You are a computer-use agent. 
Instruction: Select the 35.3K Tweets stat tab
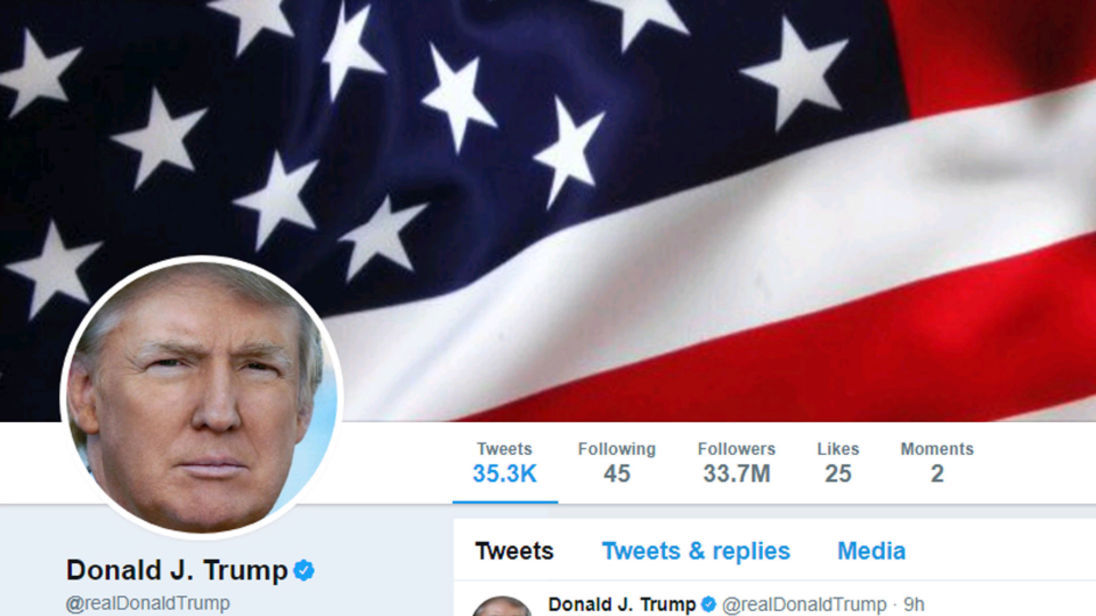(x=505, y=462)
